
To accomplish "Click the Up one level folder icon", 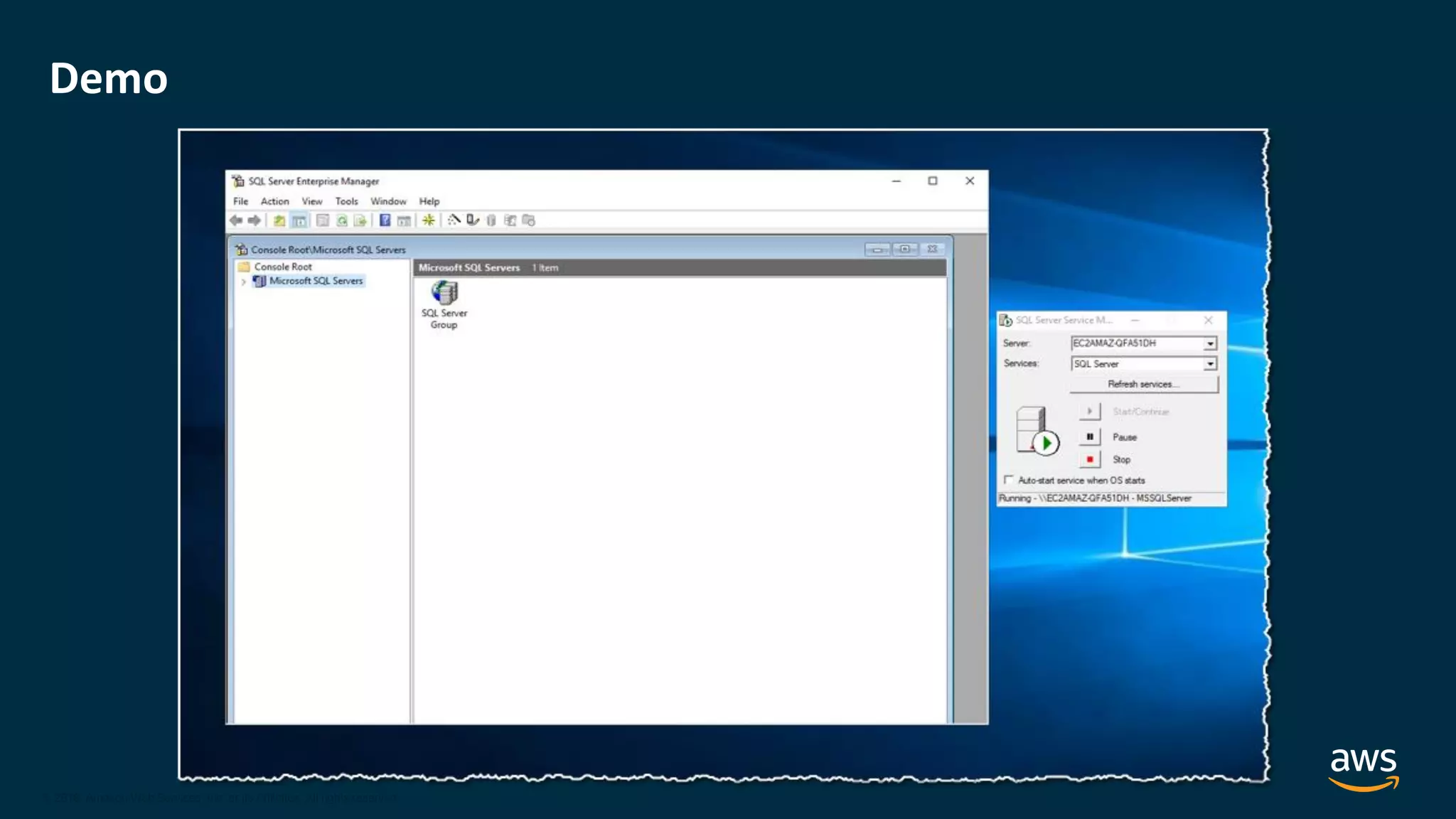I will 279,220.
